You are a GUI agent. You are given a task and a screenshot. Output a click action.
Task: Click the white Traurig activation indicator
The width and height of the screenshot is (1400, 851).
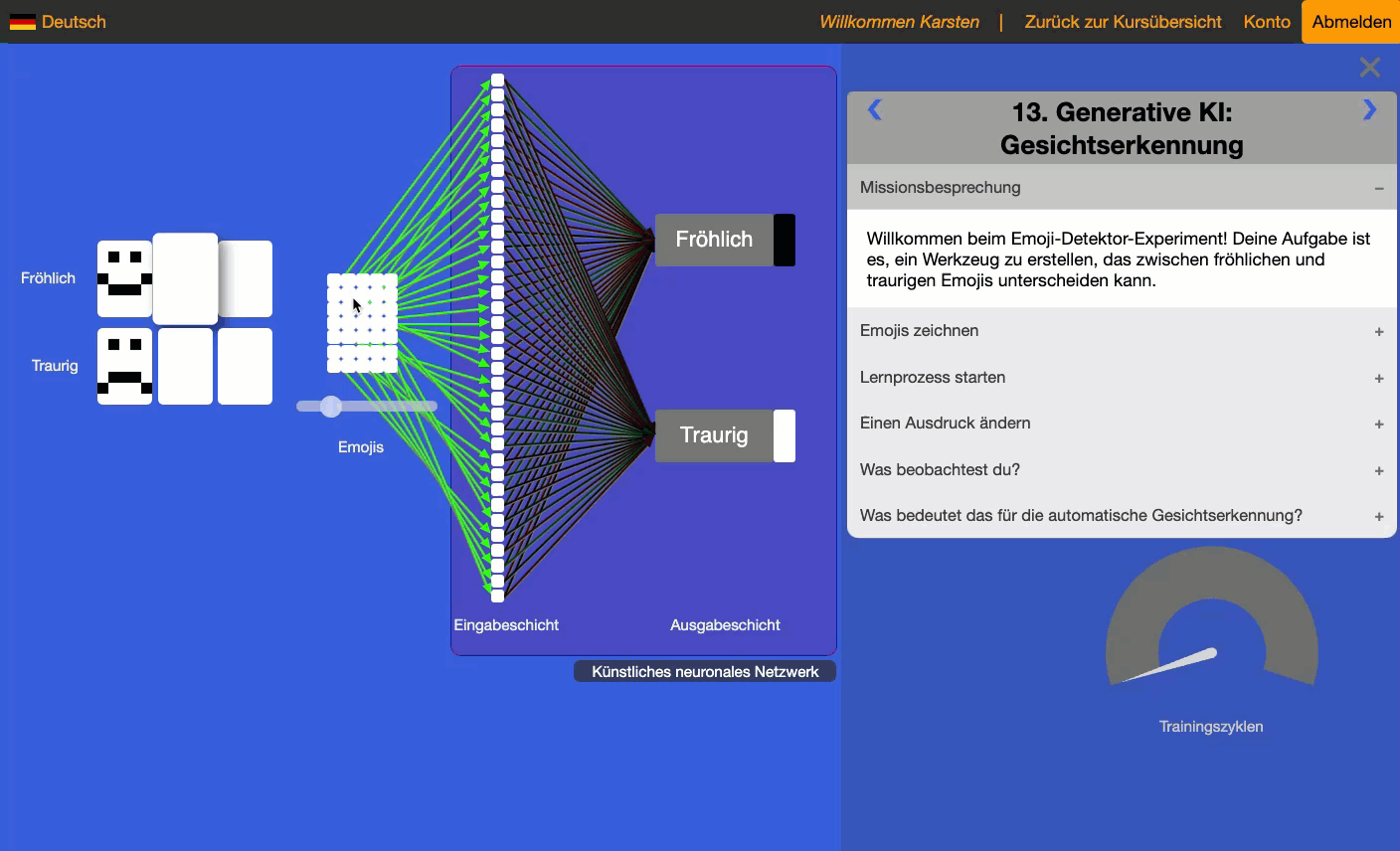[785, 435]
